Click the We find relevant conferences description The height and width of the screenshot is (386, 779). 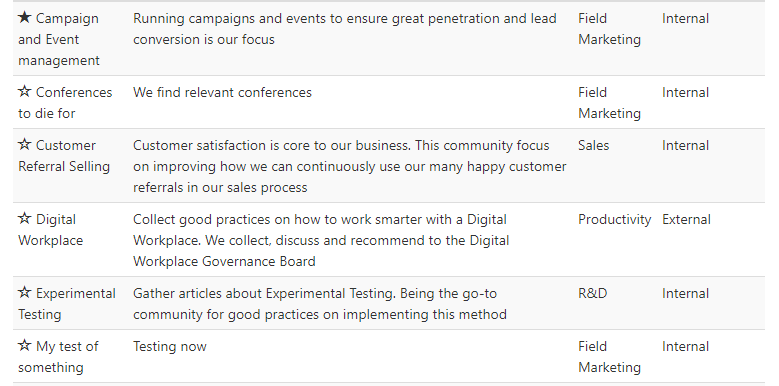point(223,92)
